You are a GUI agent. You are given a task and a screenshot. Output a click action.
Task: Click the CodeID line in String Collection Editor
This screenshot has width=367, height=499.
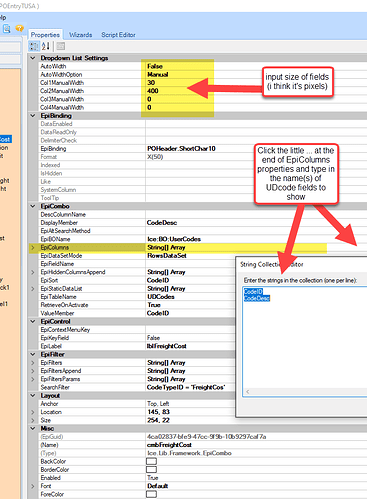click(x=253, y=291)
